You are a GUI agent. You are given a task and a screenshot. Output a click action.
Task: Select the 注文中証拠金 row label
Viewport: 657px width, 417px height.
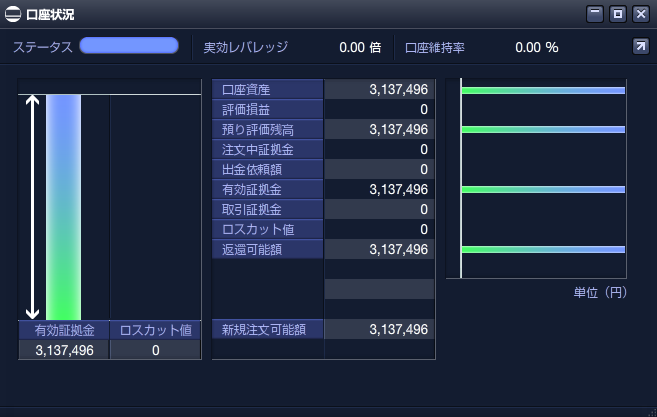pyautogui.click(x=268, y=150)
